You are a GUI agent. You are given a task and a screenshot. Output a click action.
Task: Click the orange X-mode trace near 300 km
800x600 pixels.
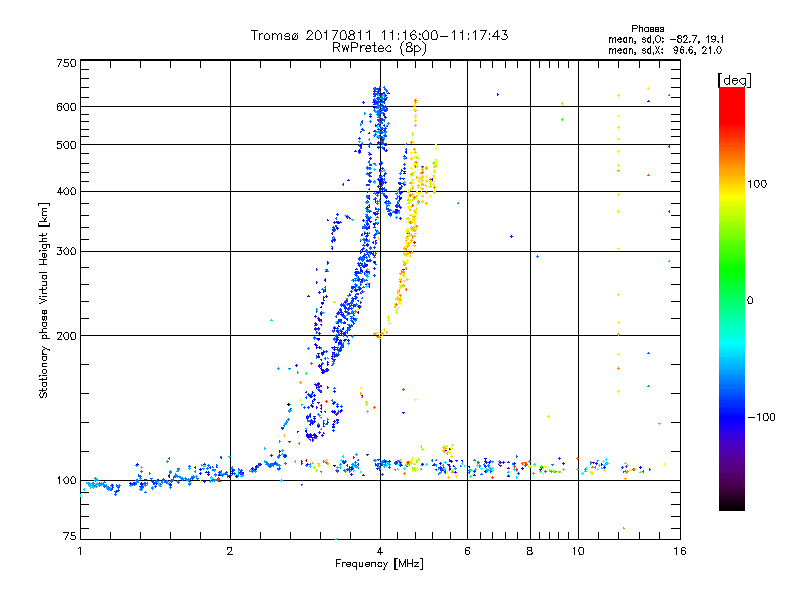point(407,252)
